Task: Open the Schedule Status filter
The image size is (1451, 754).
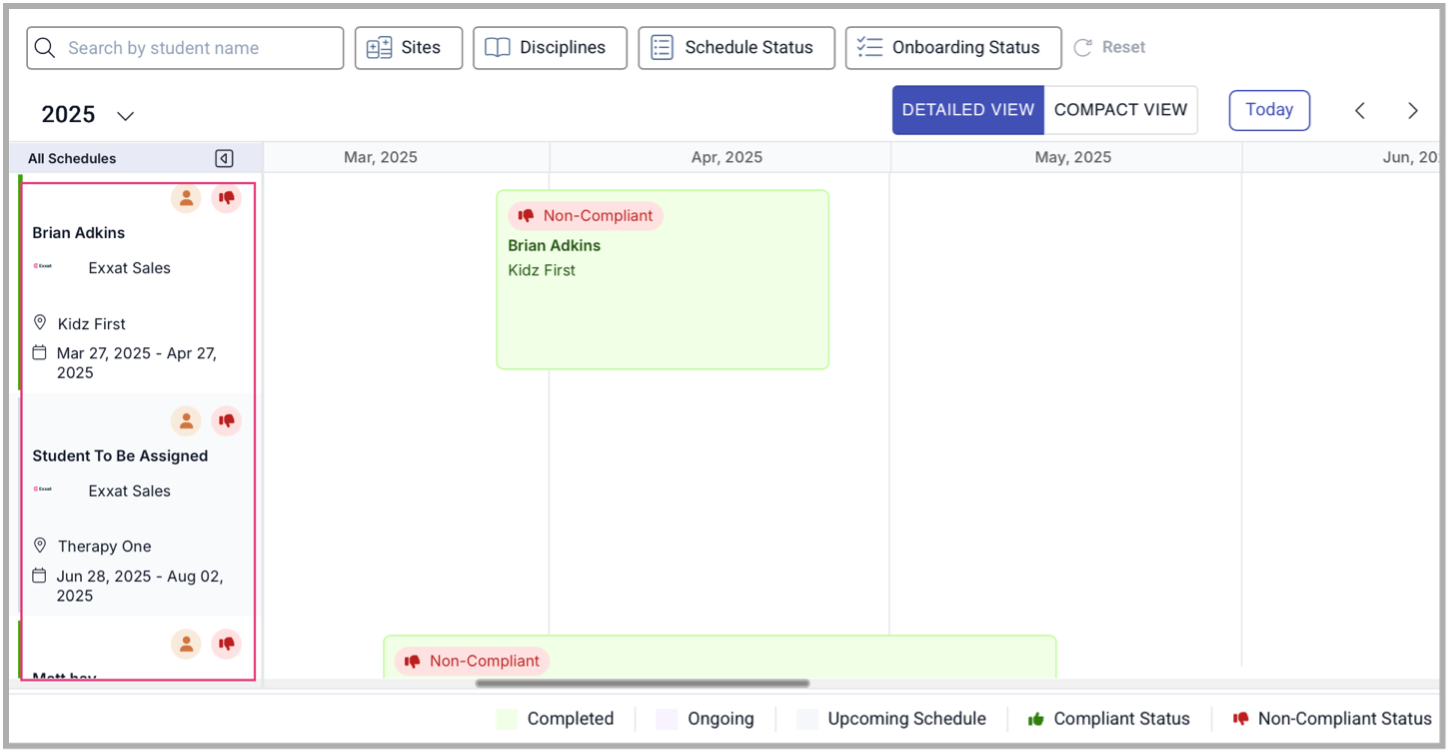Action: [x=736, y=48]
